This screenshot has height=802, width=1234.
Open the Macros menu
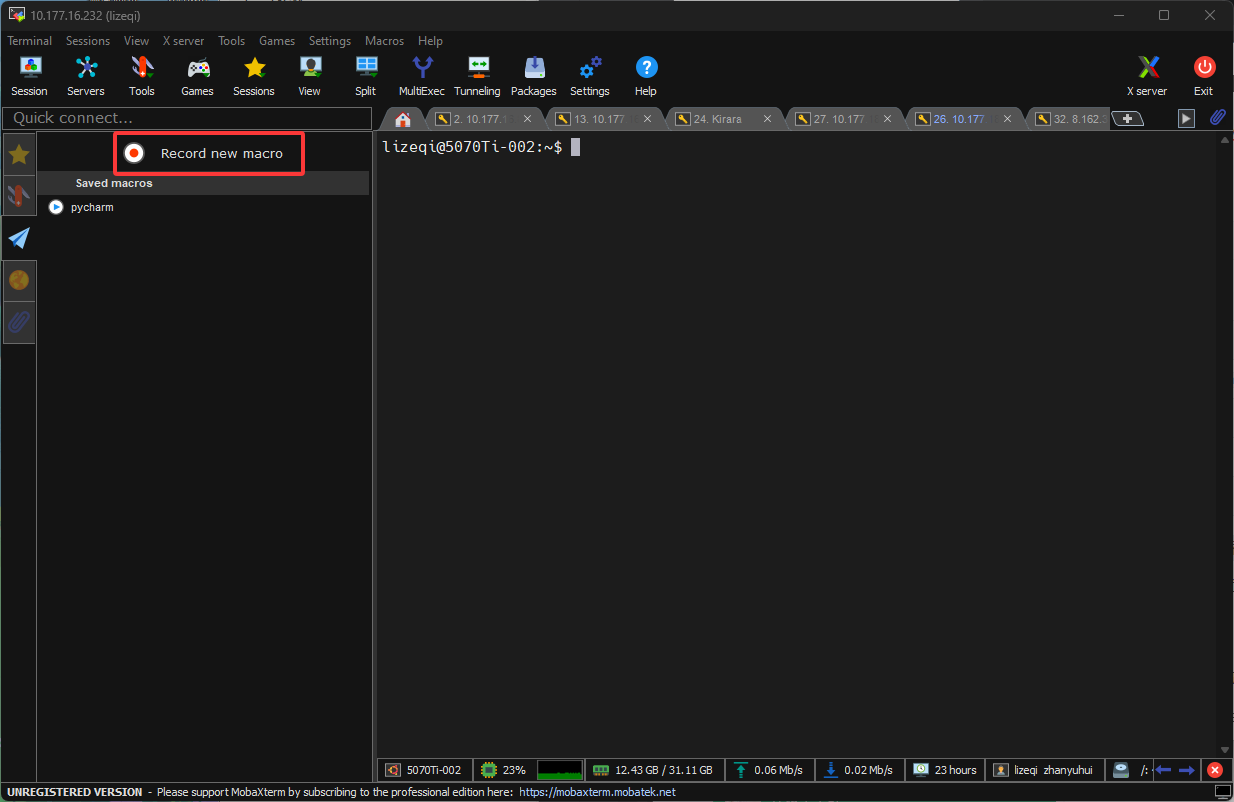pyautogui.click(x=384, y=41)
